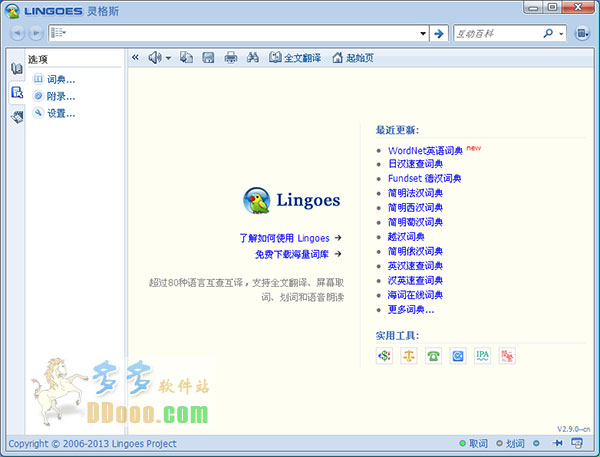
Task: Click V2.9.0-cn version text
Action: [573, 429]
